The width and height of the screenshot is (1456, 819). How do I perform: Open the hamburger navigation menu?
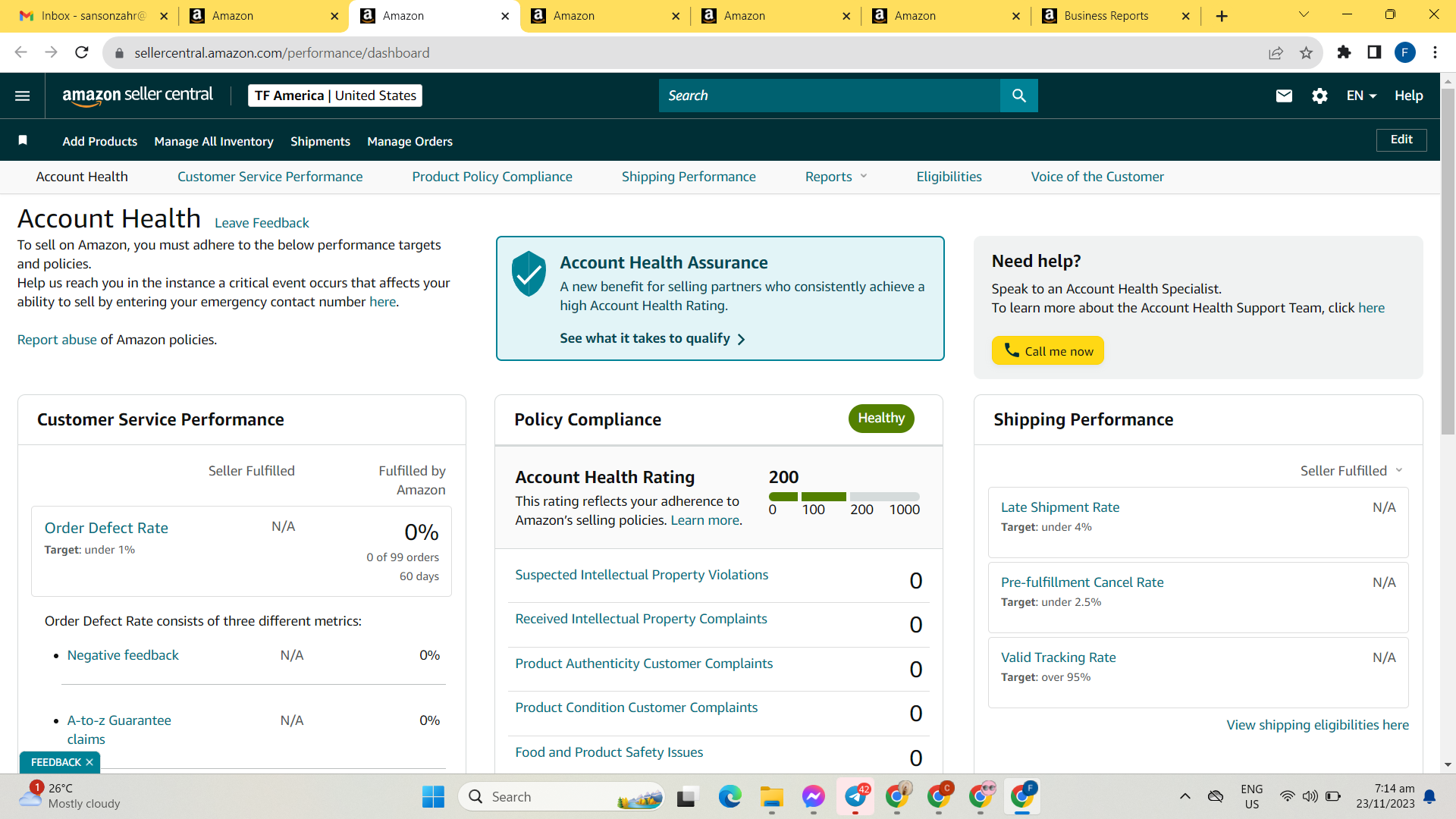(x=22, y=96)
